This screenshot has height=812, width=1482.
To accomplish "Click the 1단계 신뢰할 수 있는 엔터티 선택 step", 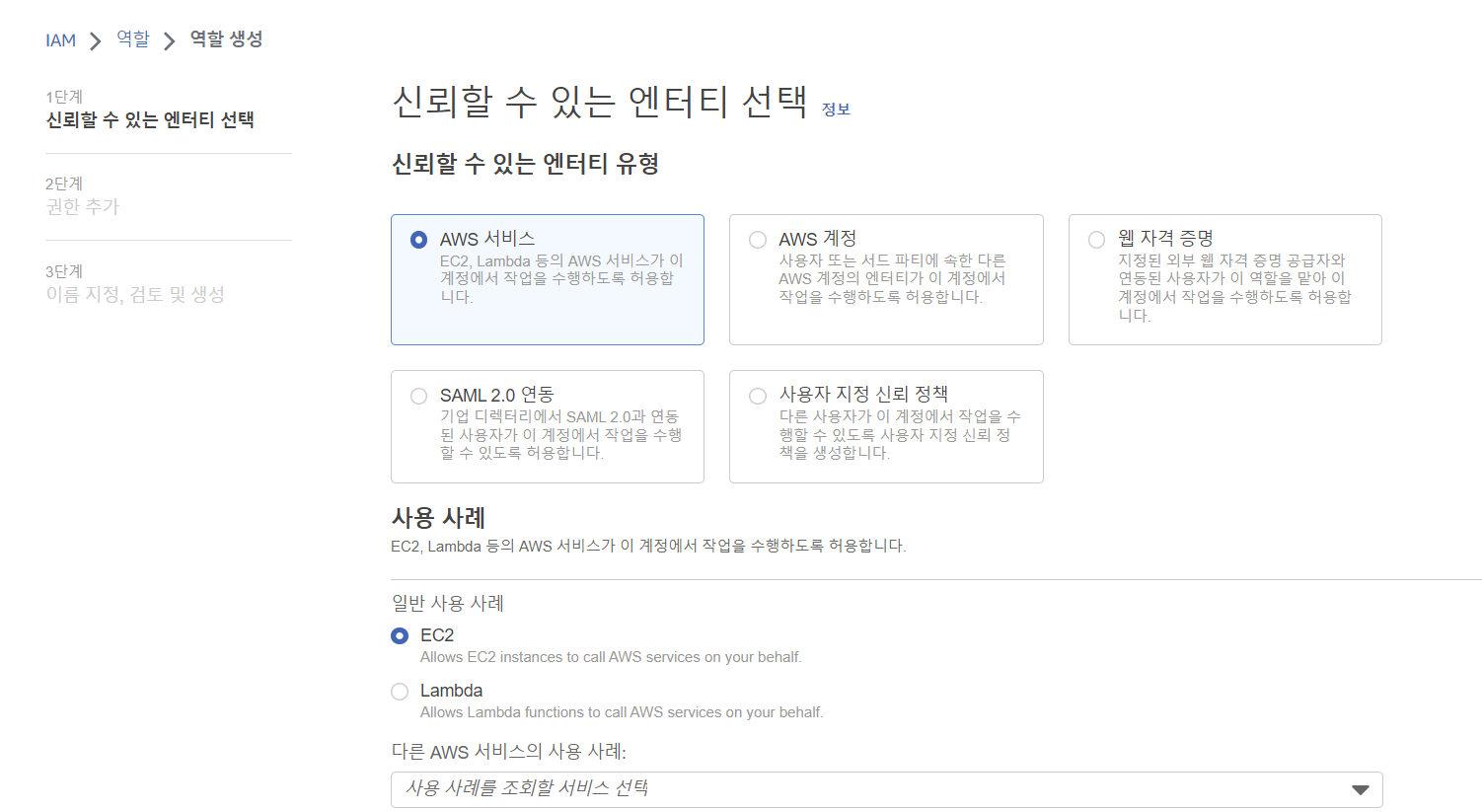I will tap(150, 109).
